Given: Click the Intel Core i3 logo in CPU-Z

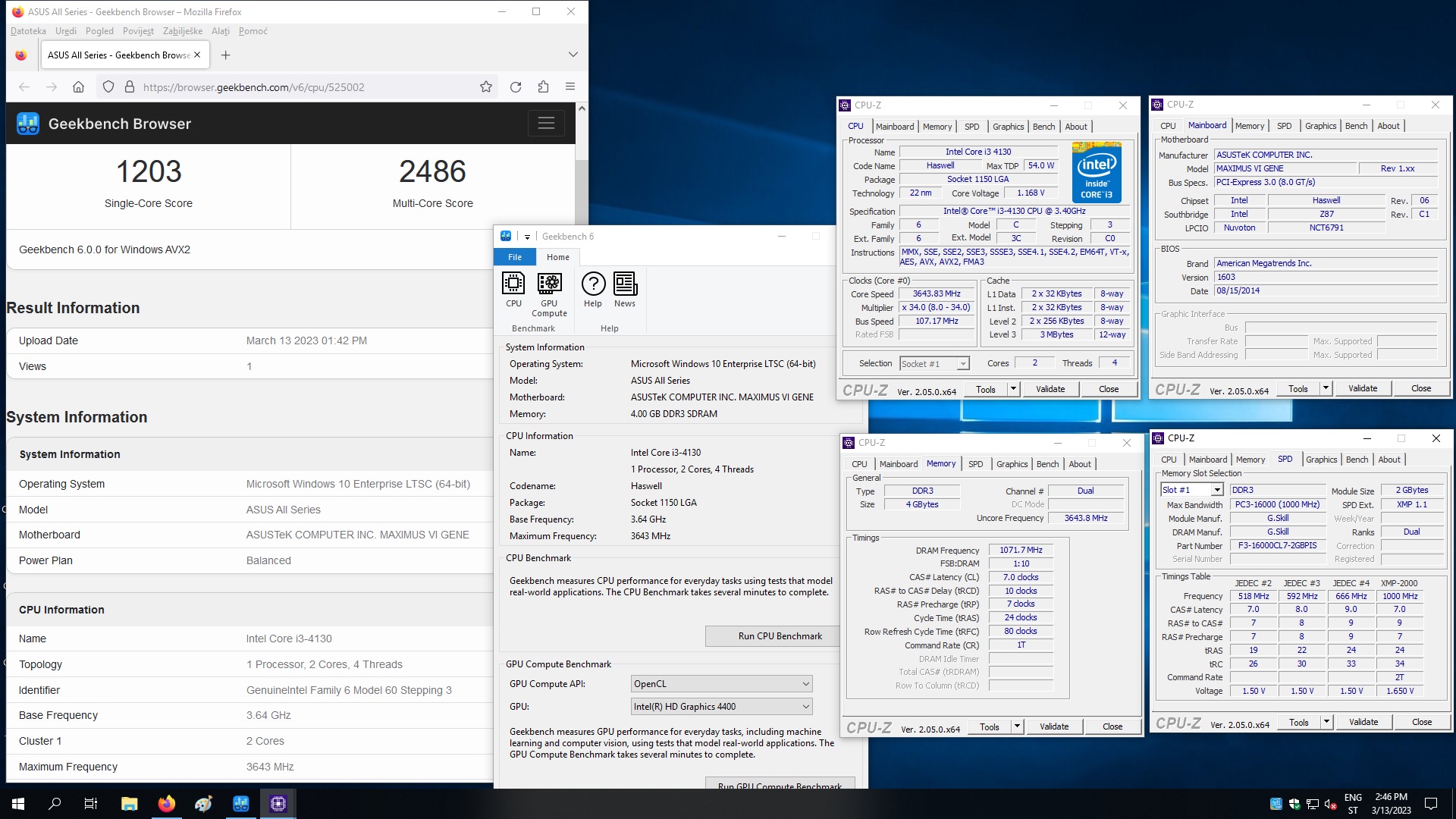Looking at the screenshot, I should click(x=1097, y=172).
